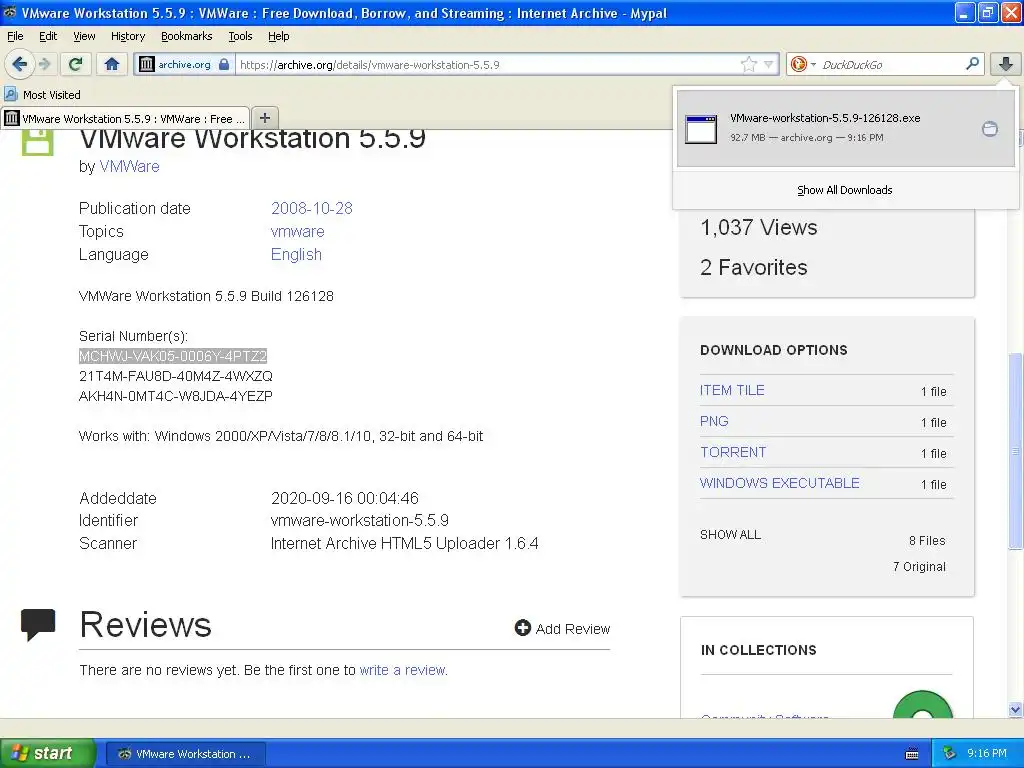Click the Add Review plus icon
Screen dimensions: 1024x768
click(522, 628)
